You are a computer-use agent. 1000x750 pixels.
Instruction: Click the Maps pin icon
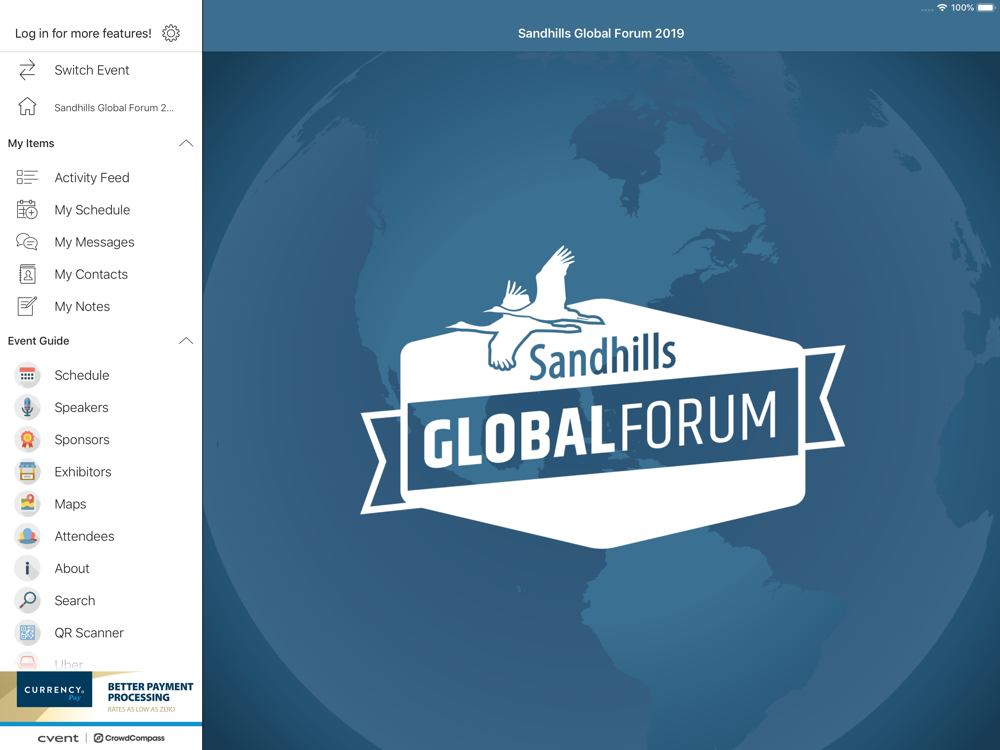pos(27,504)
